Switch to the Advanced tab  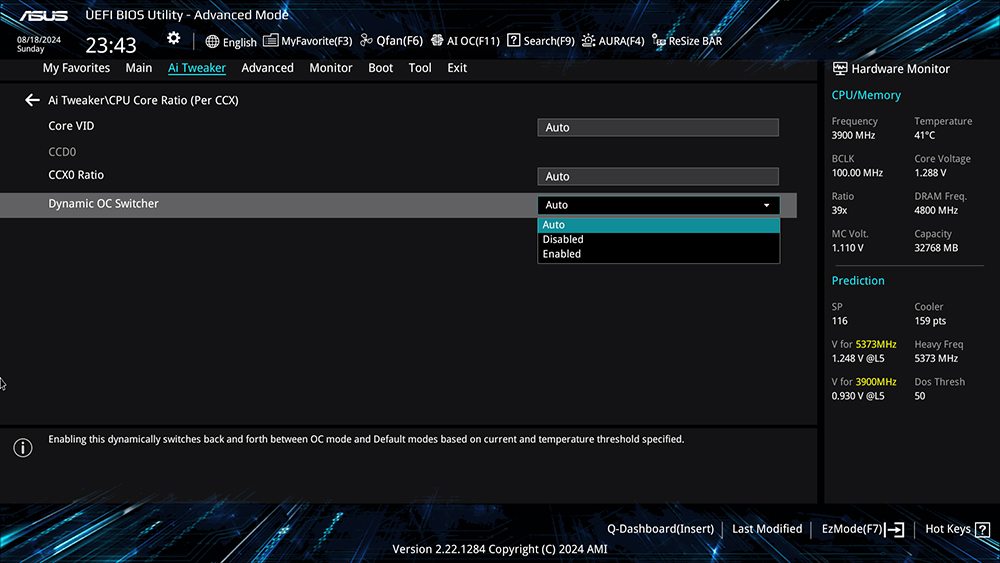(x=267, y=68)
